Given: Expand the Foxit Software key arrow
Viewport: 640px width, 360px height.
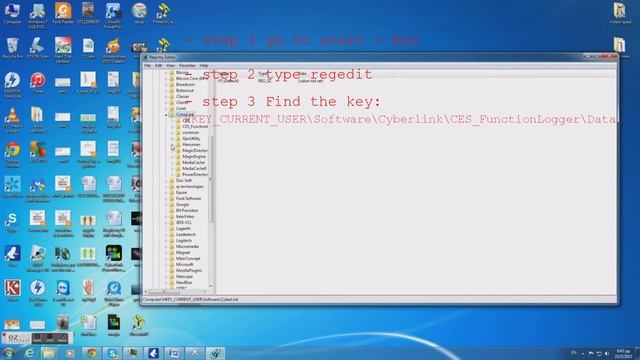Looking at the screenshot, I should [167, 198].
